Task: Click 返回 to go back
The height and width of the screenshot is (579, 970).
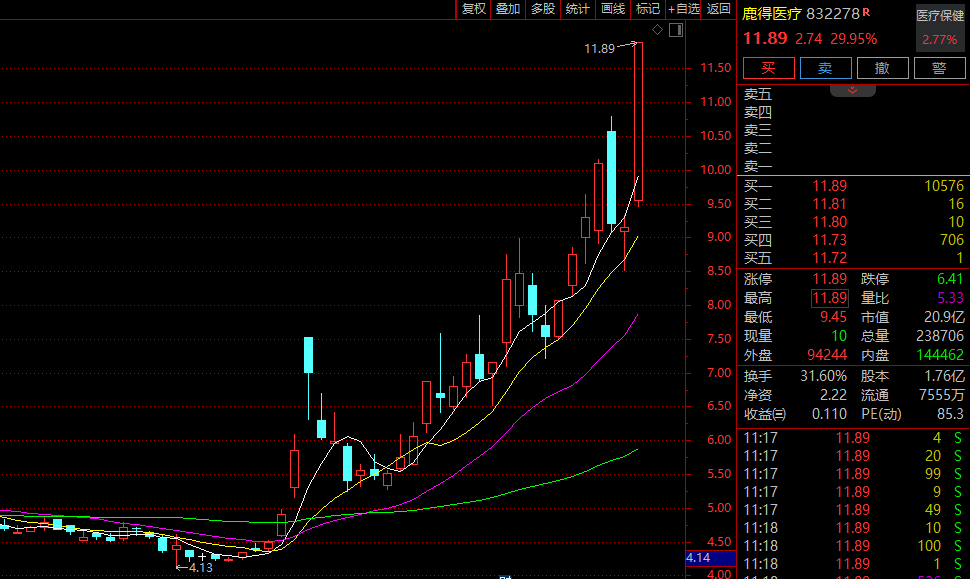Action: (719, 9)
